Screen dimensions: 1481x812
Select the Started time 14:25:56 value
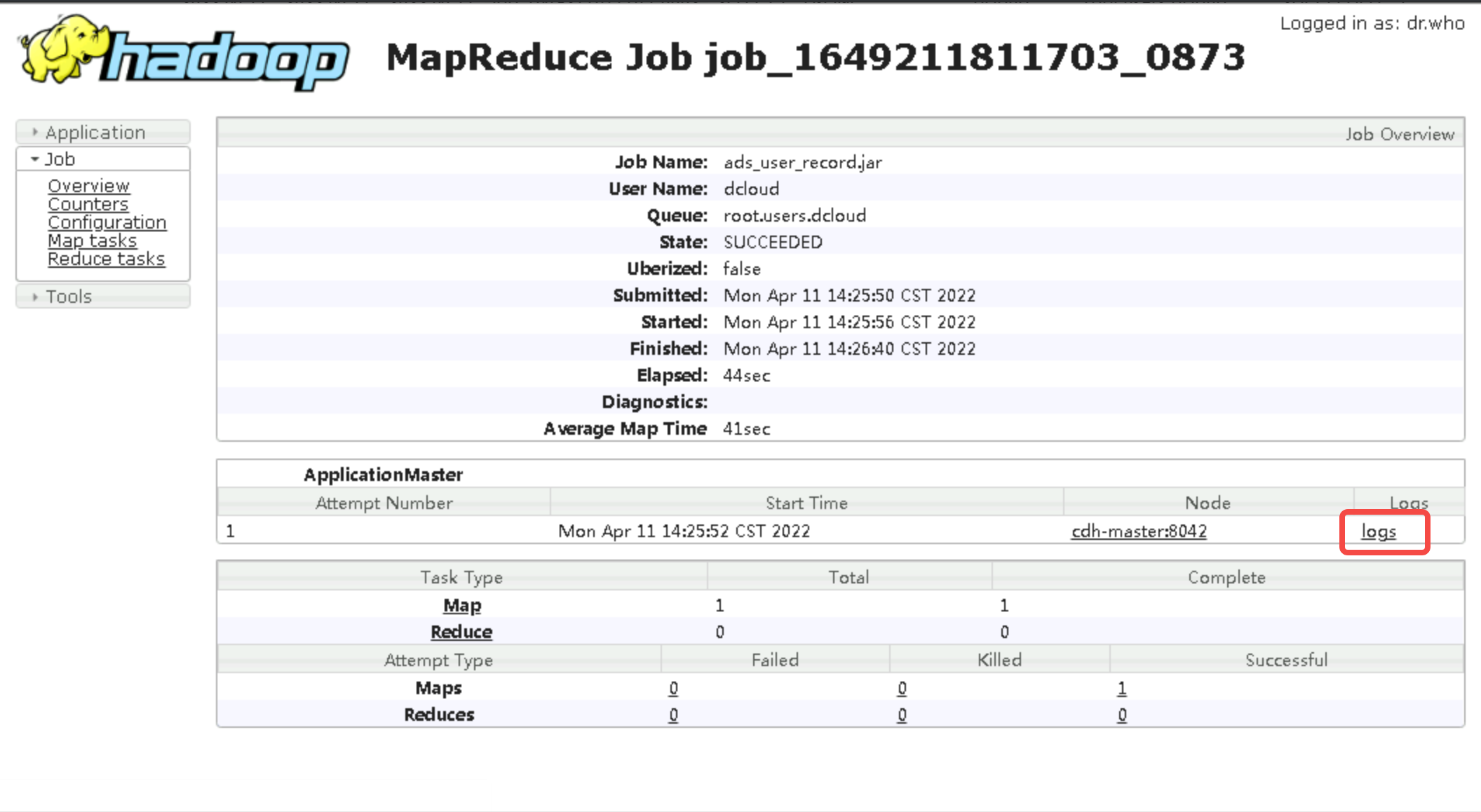point(849,322)
